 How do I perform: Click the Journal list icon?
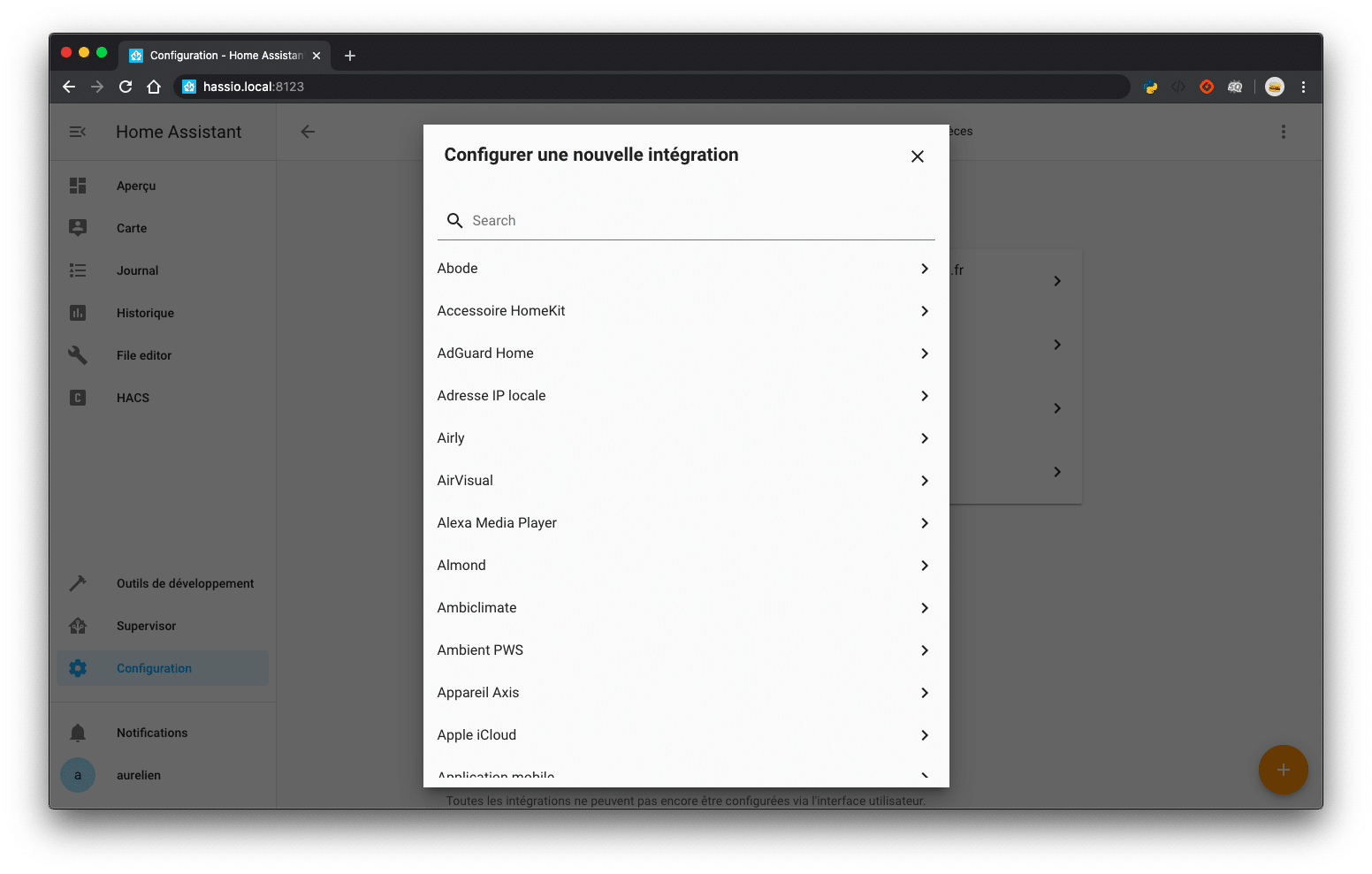[x=78, y=270]
